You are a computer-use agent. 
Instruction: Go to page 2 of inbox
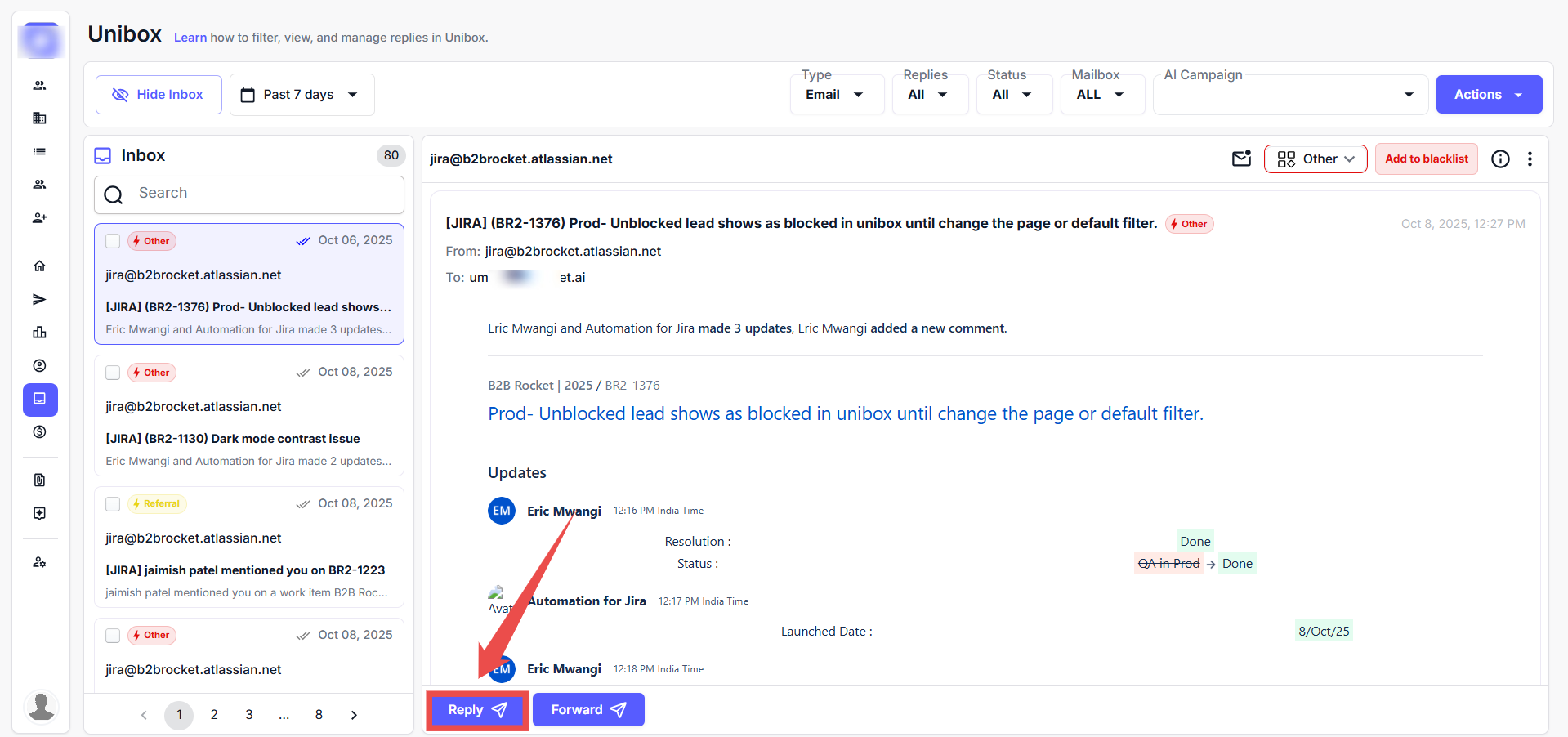[x=214, y=715]
